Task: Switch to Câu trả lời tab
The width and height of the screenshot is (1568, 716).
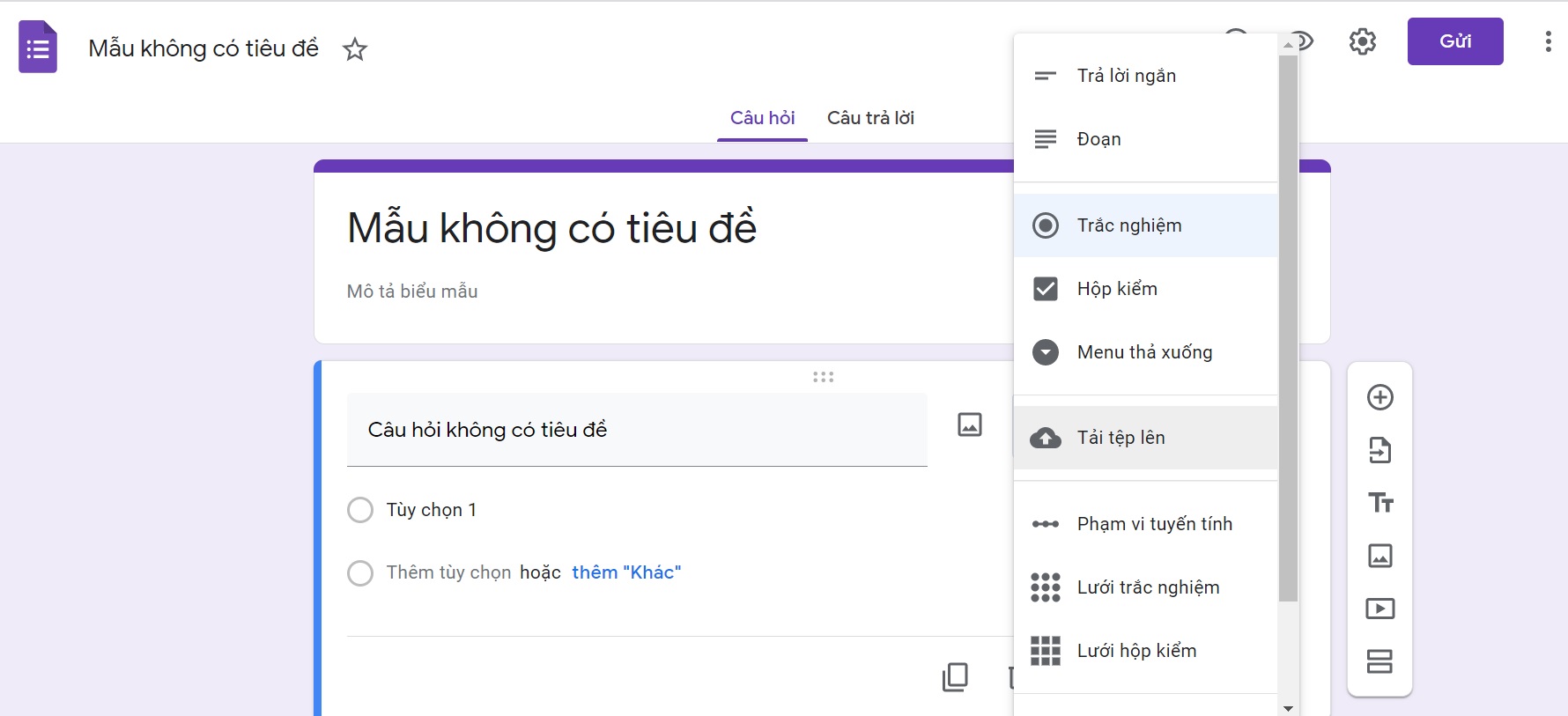Action: 870,118
